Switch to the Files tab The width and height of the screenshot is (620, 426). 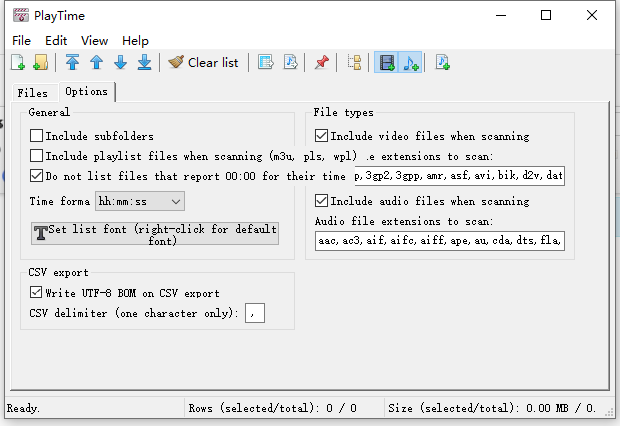32,93
